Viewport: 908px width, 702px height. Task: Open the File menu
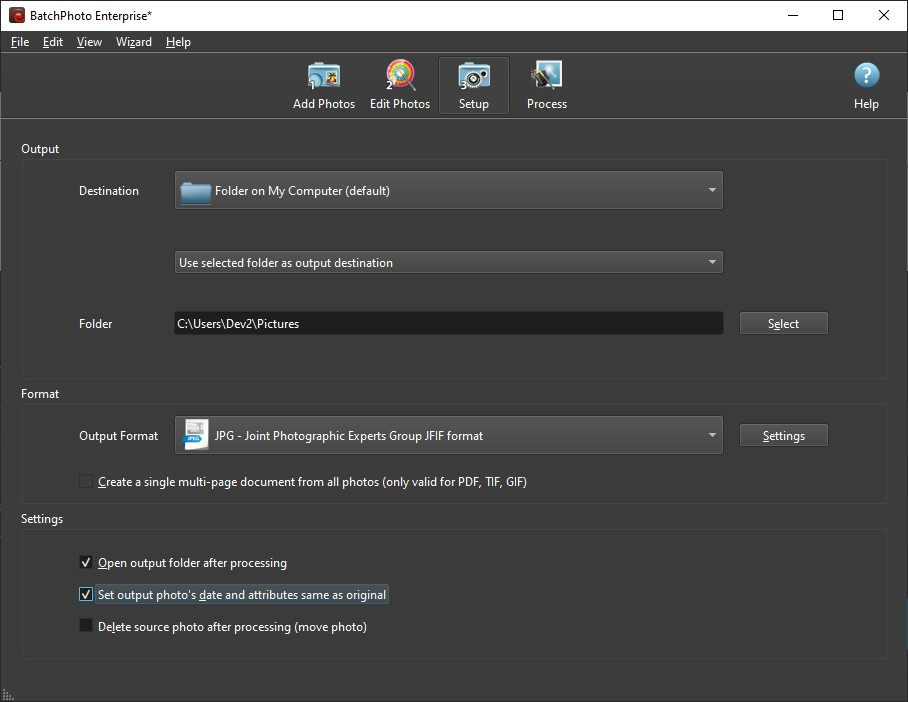click(20, 42)
